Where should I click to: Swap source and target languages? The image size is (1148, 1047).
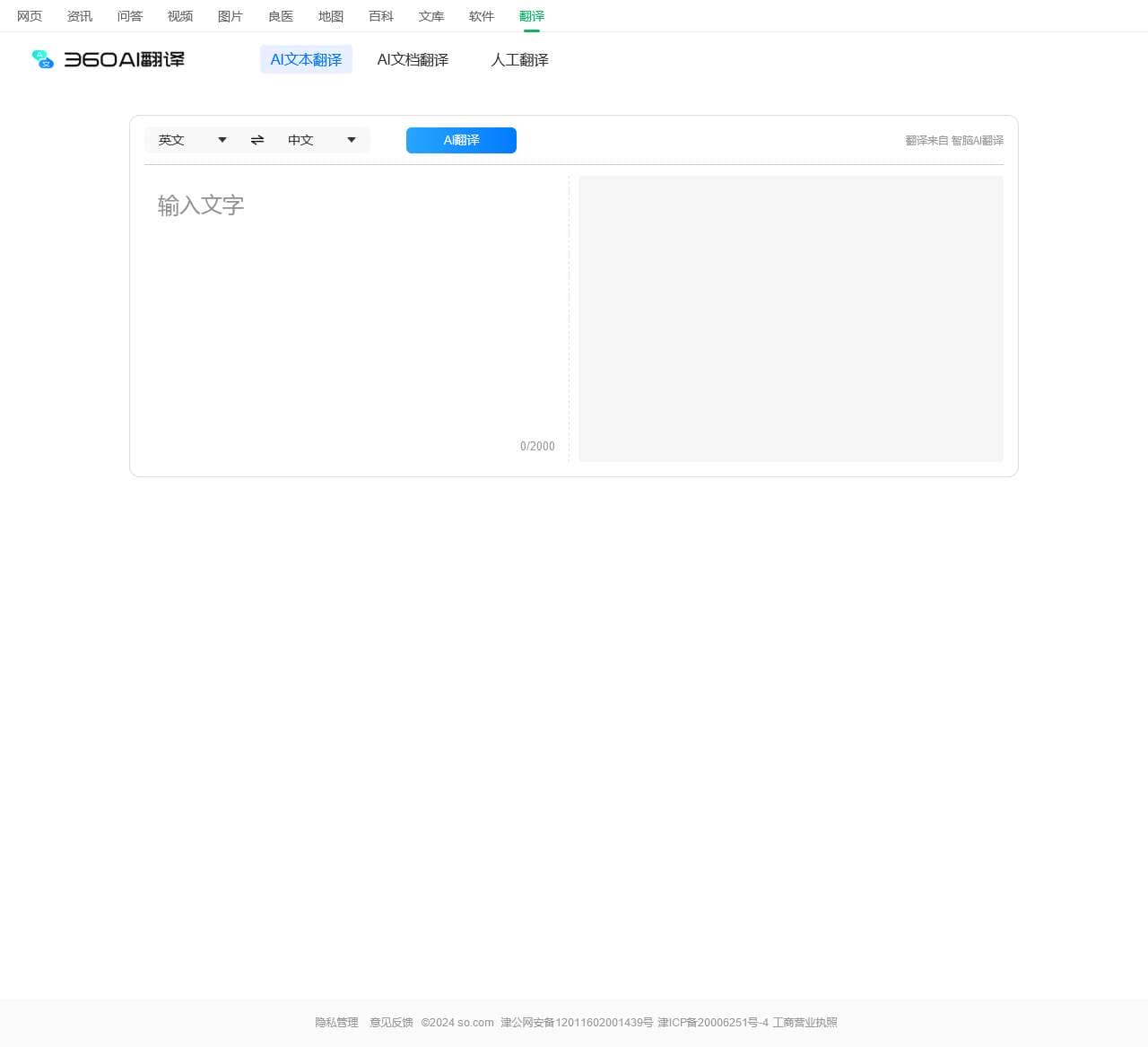(257, 140)
